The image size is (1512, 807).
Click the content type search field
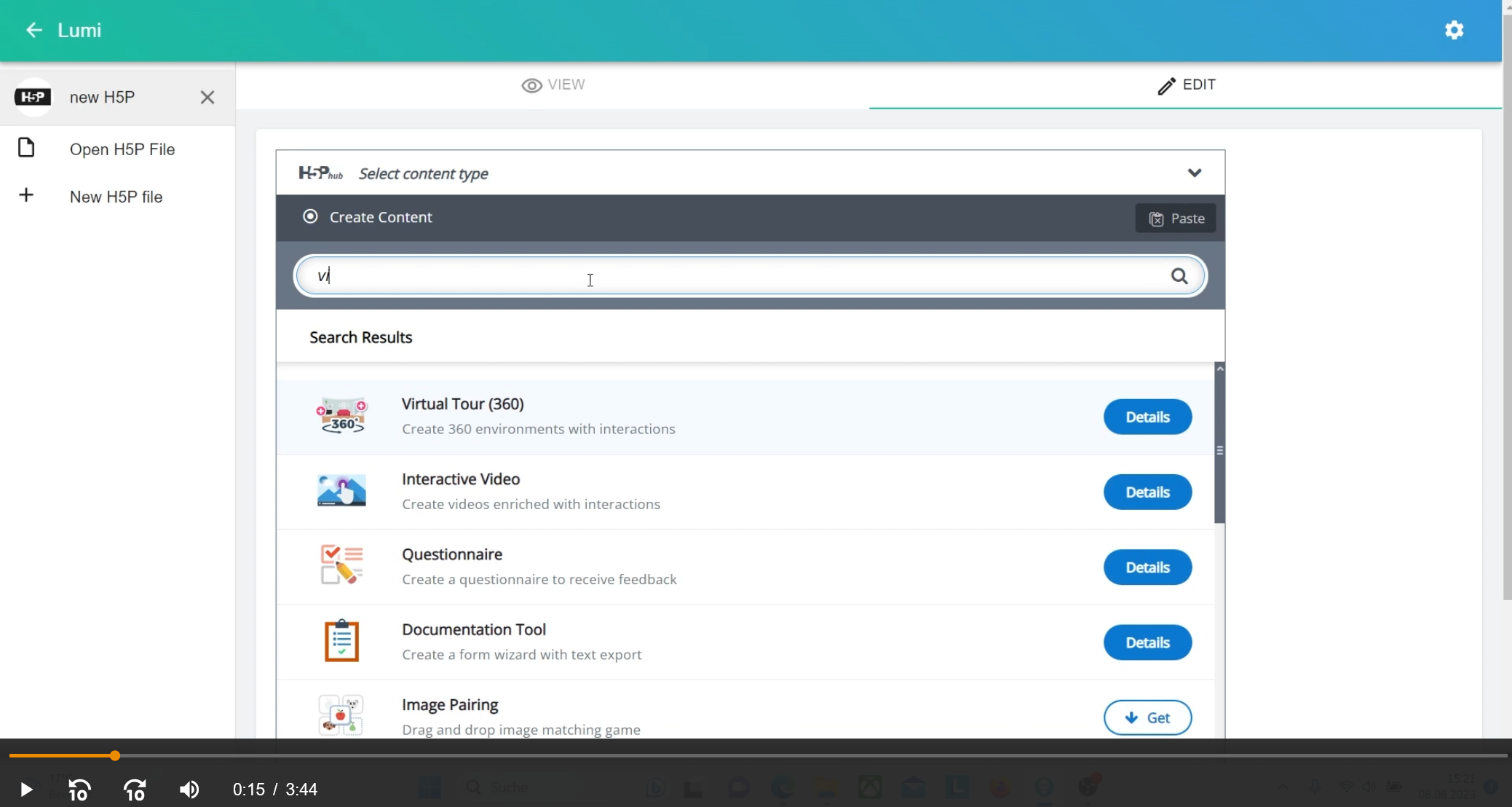point(728,276)
